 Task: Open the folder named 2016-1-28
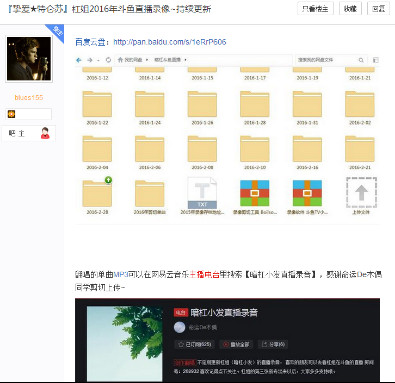(x=255, y=104)
